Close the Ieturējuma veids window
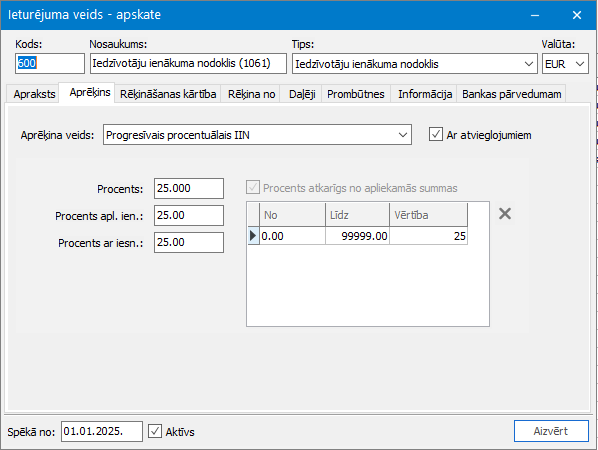This screenshot has width=598, height=450. click(x=577, y=15)
